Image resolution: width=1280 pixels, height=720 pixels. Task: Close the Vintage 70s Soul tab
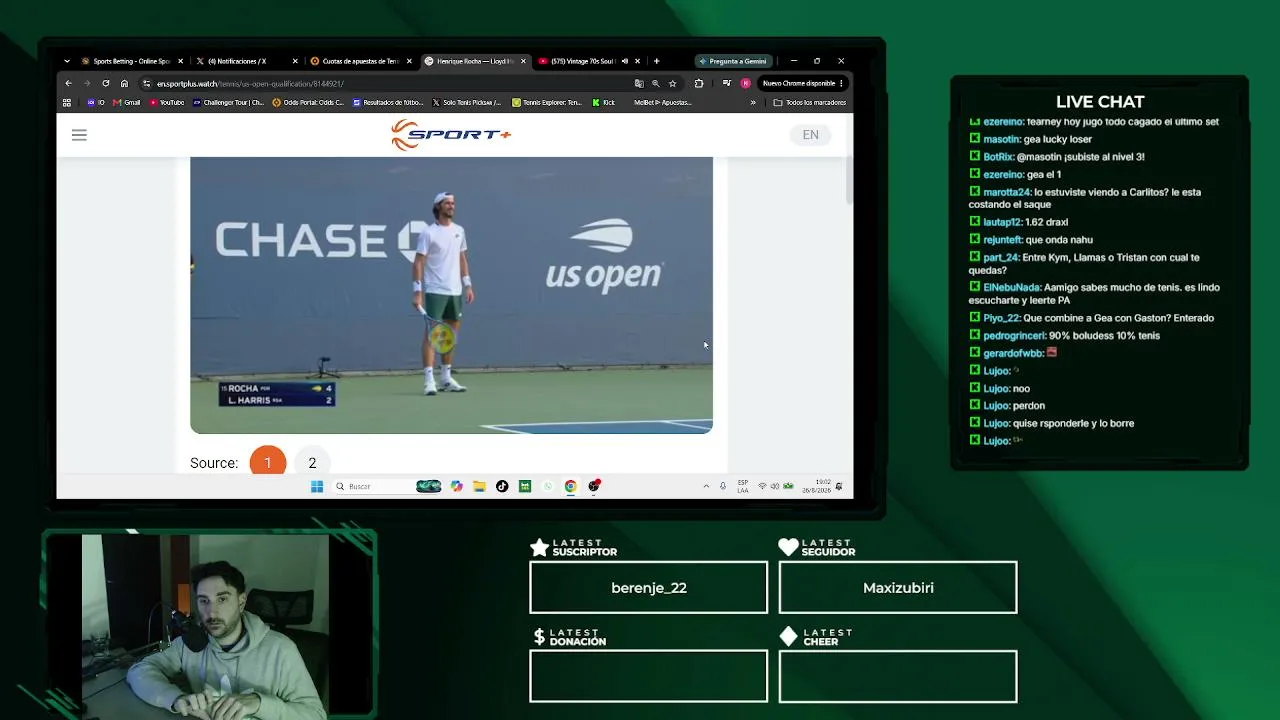pos(638,61)
